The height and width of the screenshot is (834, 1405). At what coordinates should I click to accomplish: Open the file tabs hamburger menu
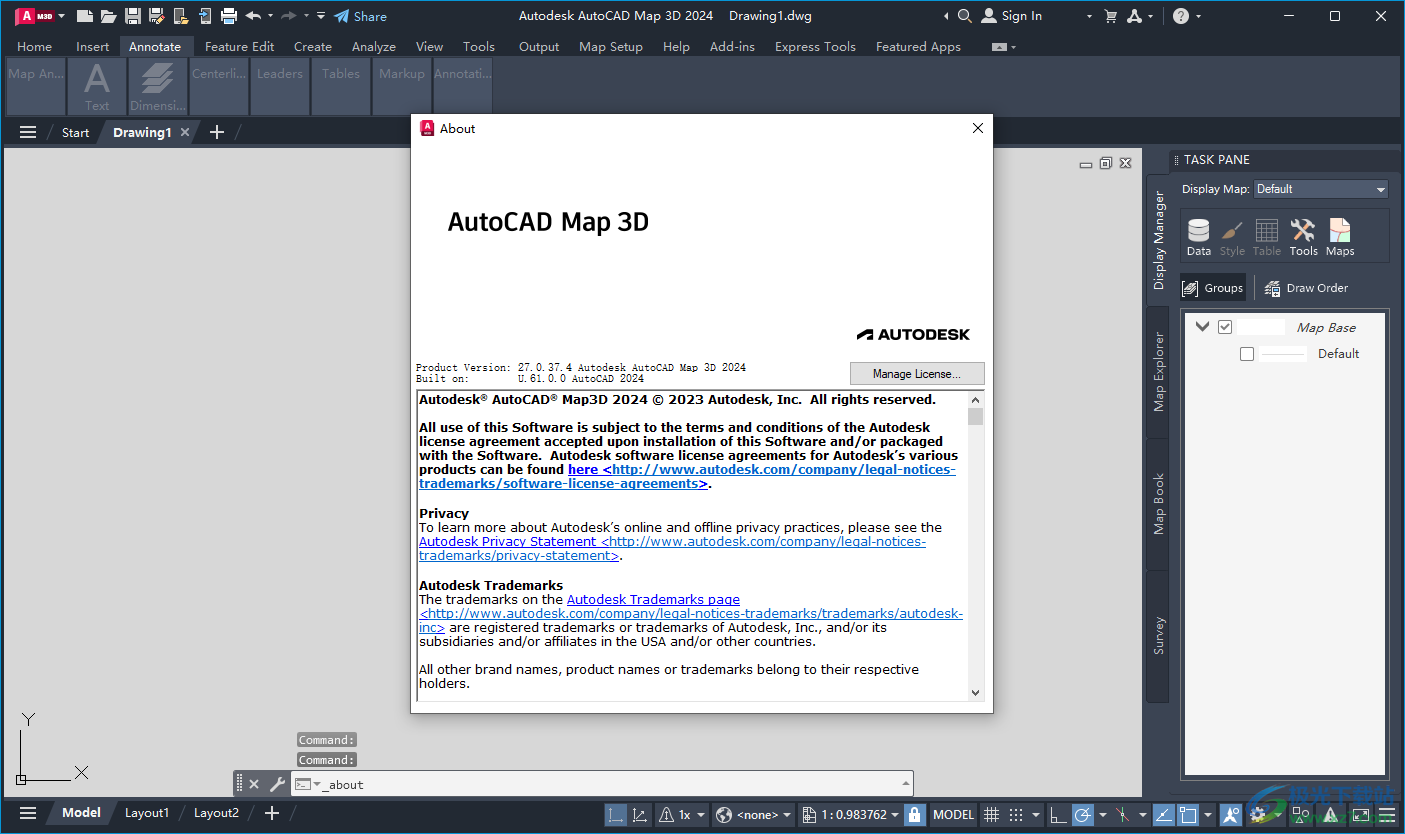pos(28,132)
